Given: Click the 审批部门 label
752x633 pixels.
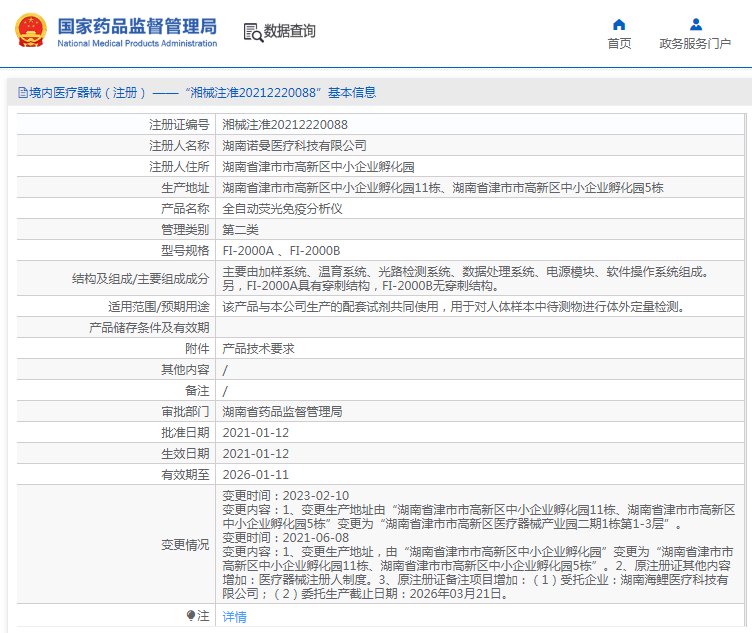Looking at the screenshot, I should tap(185, 411).
